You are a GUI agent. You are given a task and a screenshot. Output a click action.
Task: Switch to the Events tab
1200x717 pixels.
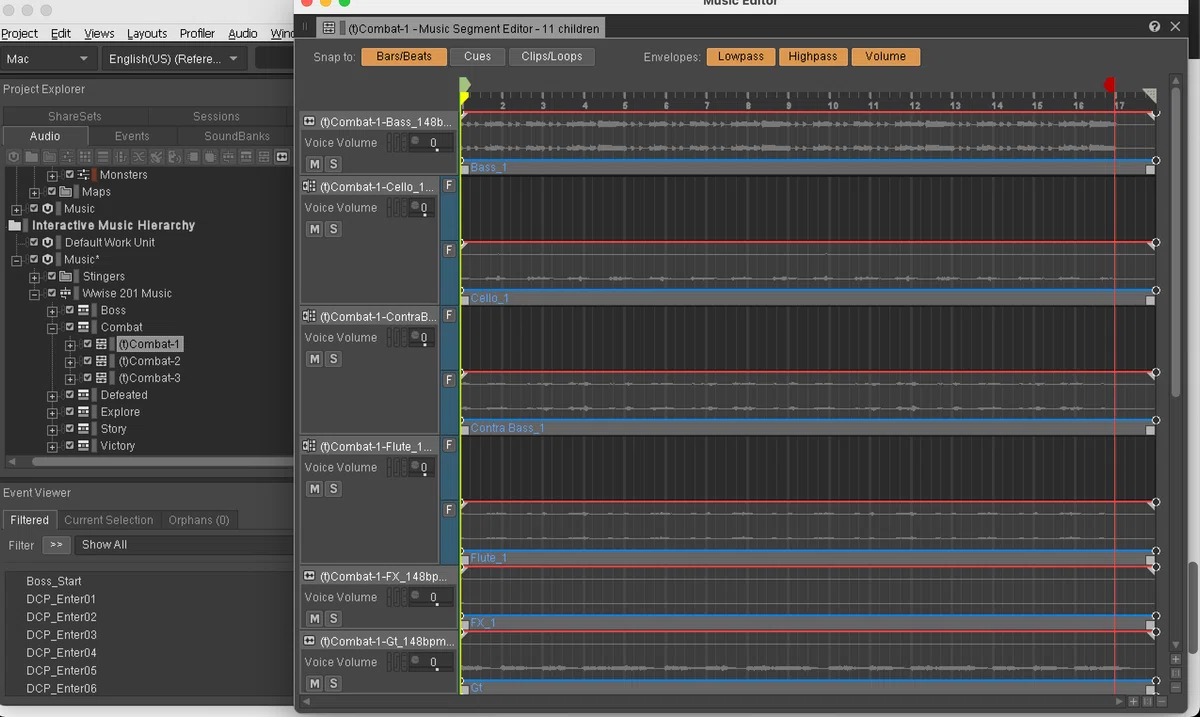tap(132, 136)
